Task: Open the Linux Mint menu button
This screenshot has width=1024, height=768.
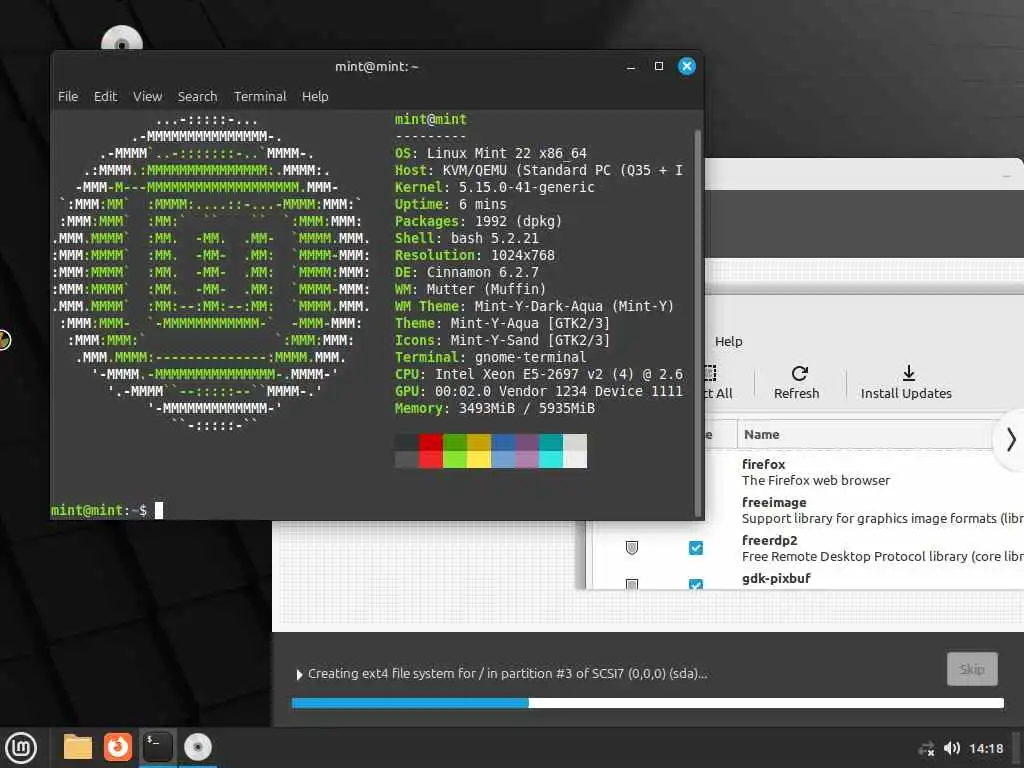Action: [x=22, y=747]
